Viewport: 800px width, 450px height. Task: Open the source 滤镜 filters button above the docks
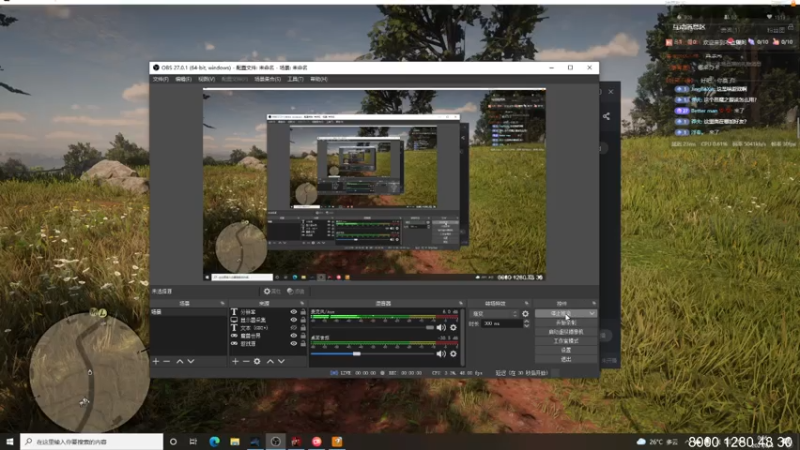pos(296,291)
